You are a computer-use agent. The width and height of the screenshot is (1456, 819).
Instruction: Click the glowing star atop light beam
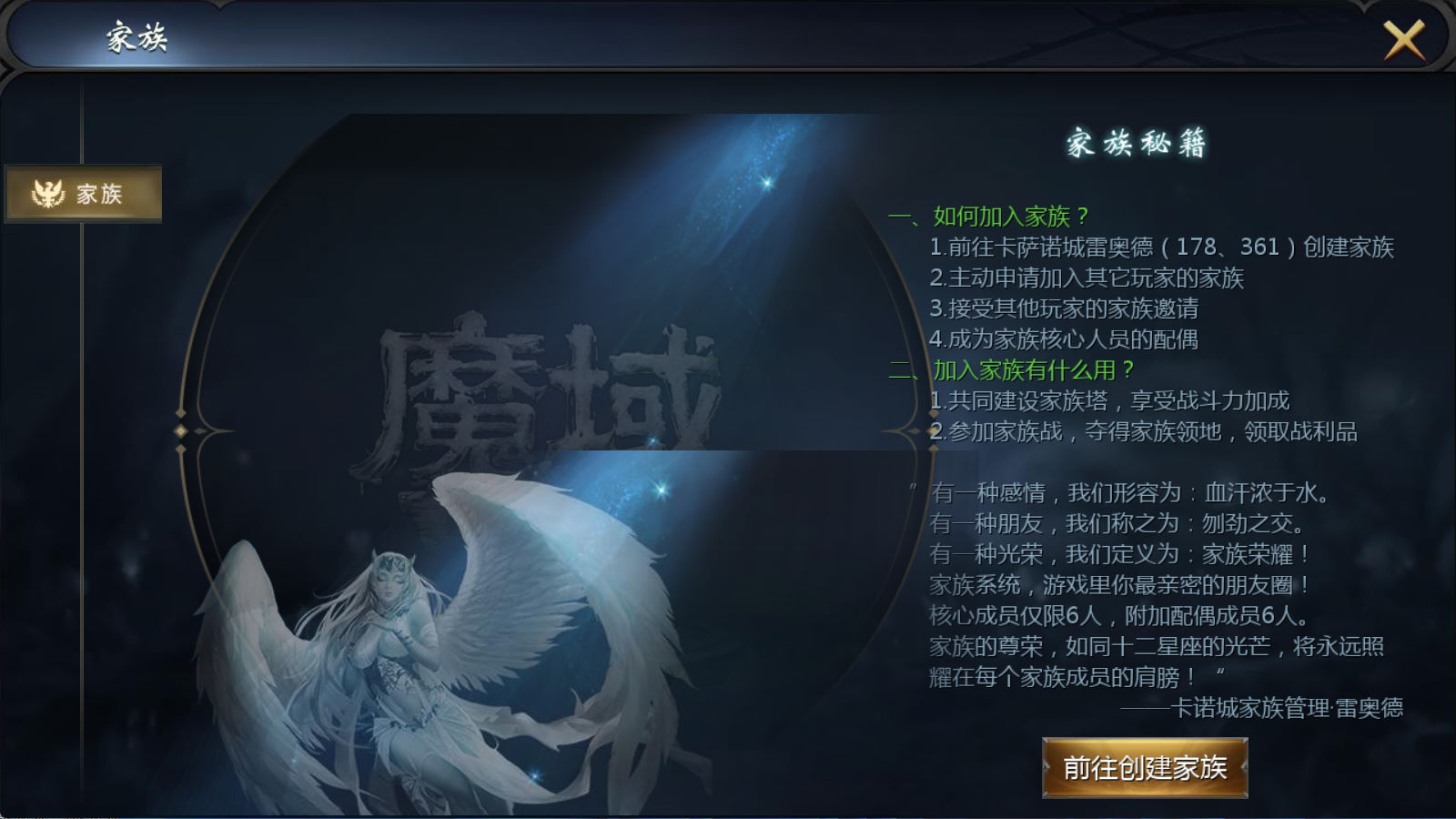point(766,183)
